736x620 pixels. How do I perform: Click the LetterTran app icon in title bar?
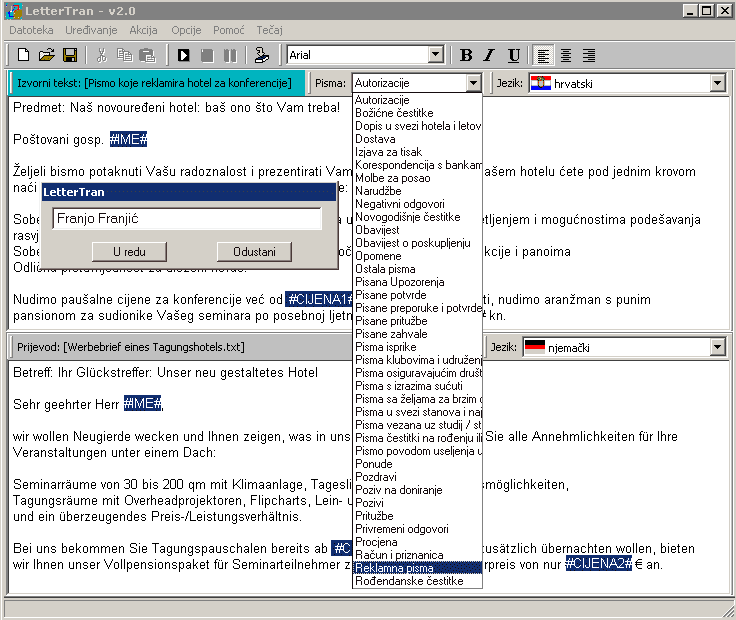click(14, 10)
